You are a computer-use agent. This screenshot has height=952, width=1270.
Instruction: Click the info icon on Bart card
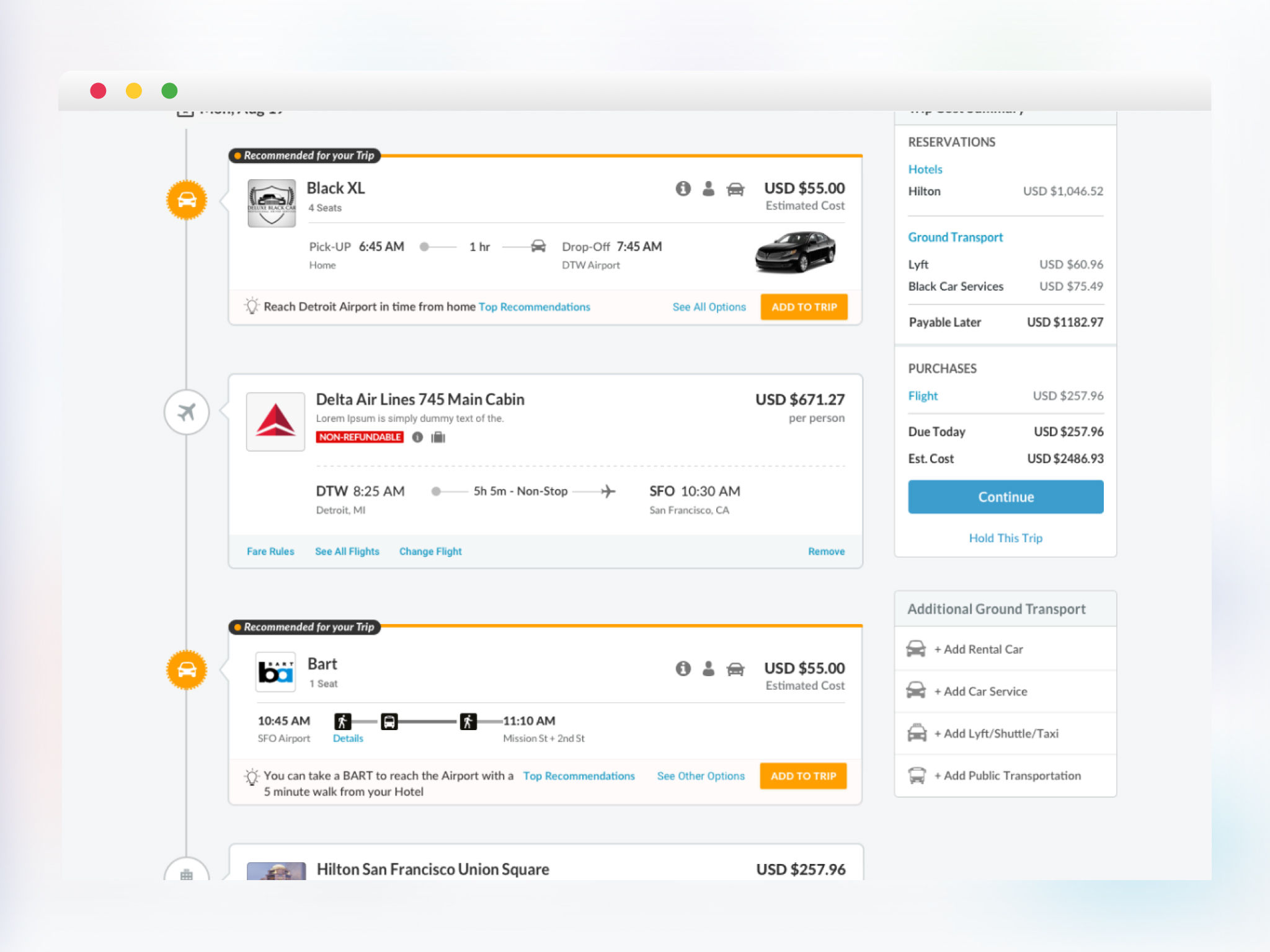pyautogui.click(x=683, y=669)
